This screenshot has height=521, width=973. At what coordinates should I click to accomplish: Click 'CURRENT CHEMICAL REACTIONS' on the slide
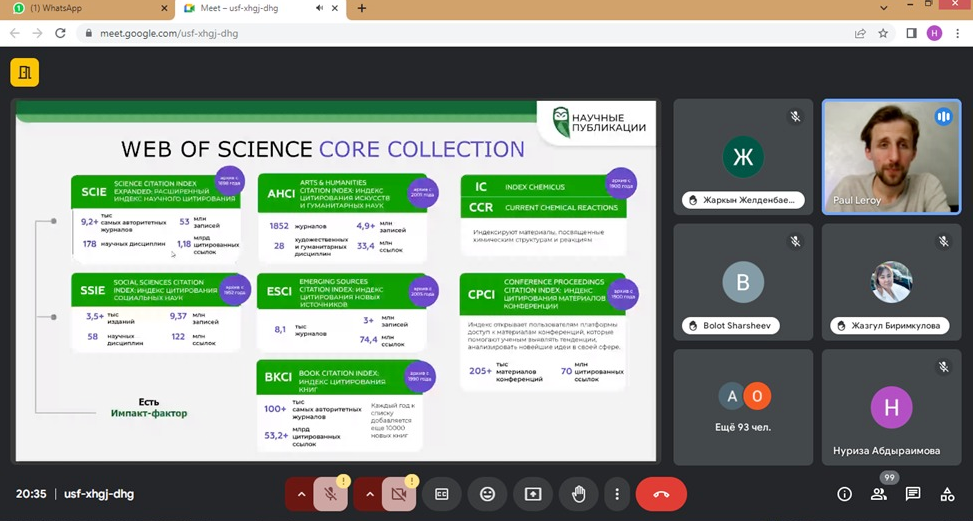(x=562, y=208)
